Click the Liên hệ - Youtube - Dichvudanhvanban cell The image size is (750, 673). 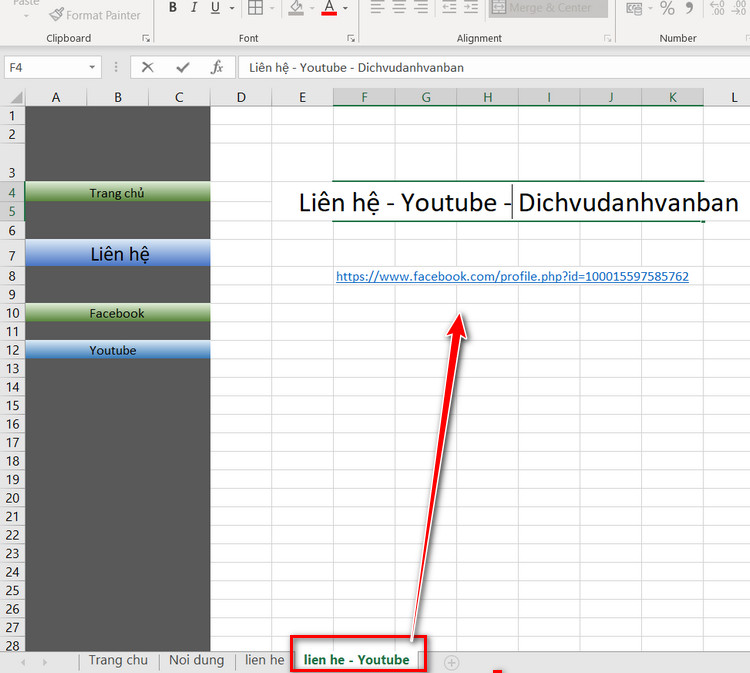(518, 202)
